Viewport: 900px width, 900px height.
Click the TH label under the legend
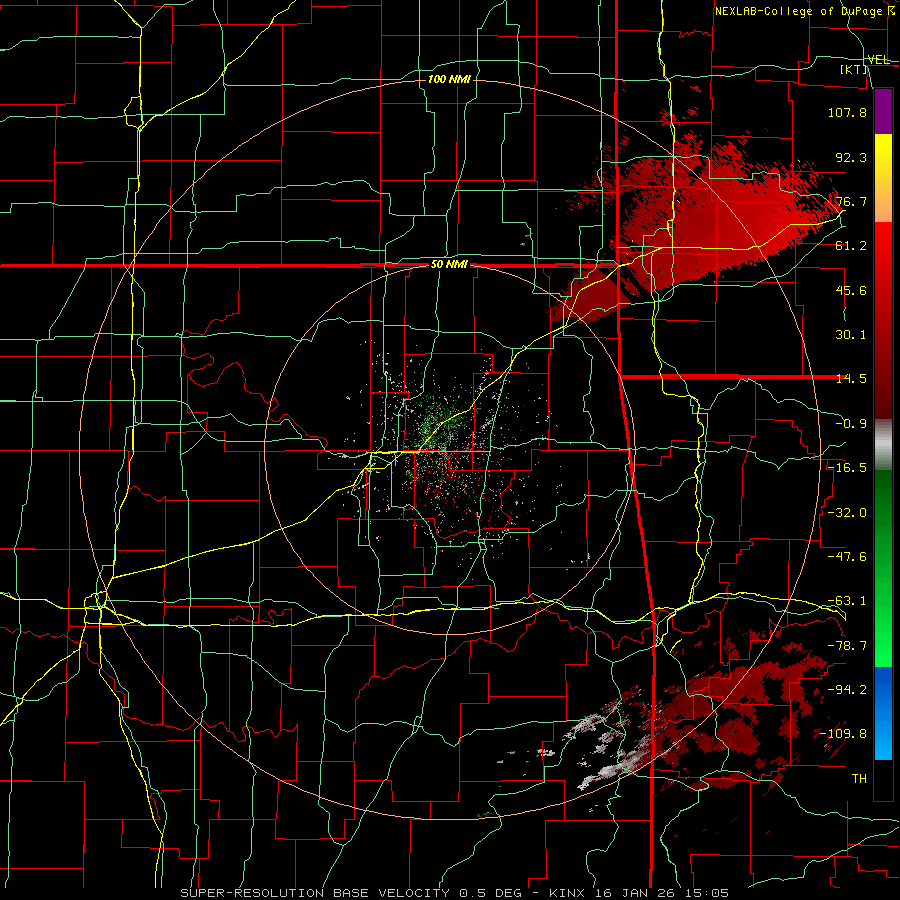pos(859,779)
